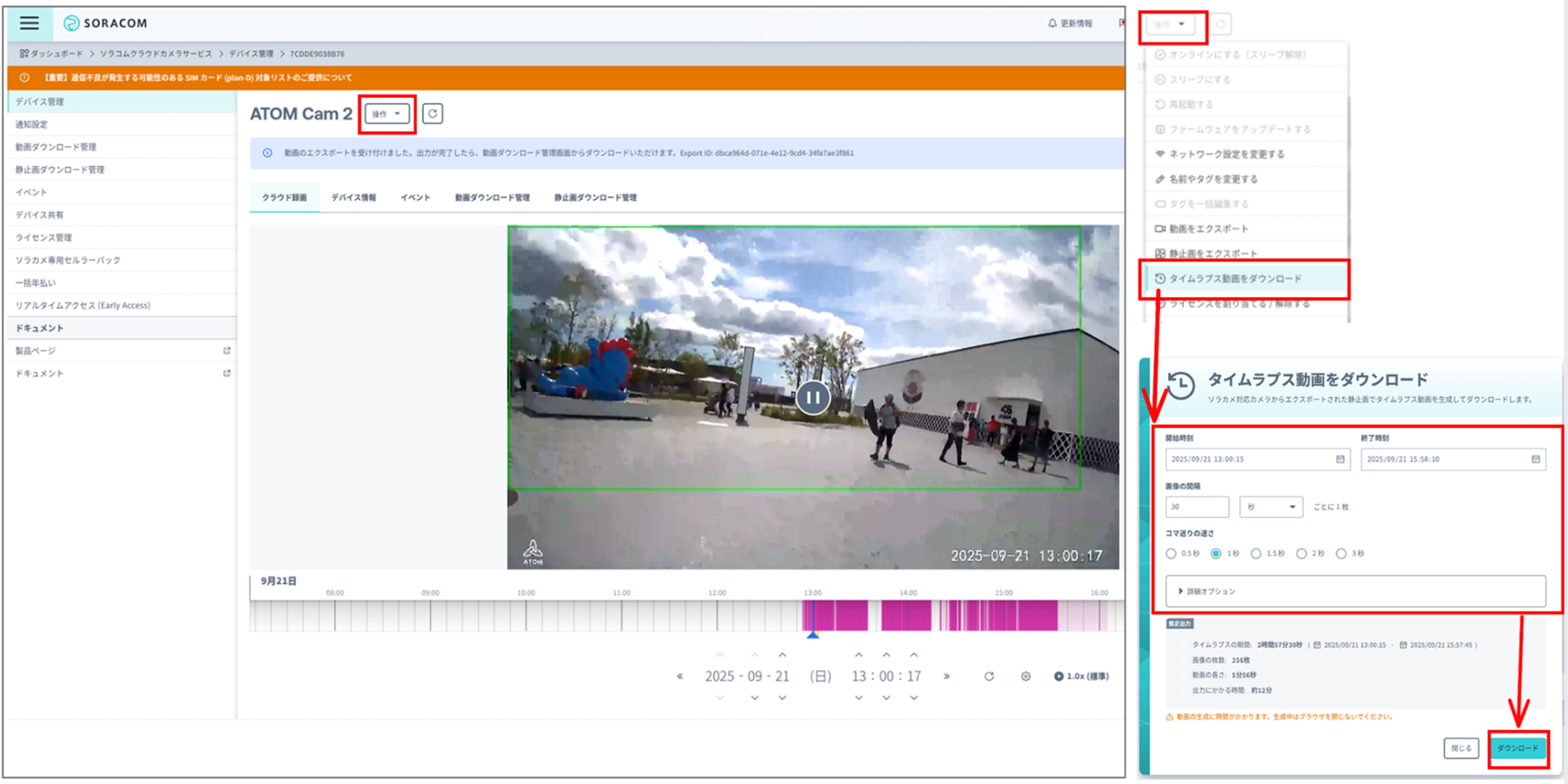
Task: Switch to the 静止画ダウンロード管理 tab
Action: point(596,197)
